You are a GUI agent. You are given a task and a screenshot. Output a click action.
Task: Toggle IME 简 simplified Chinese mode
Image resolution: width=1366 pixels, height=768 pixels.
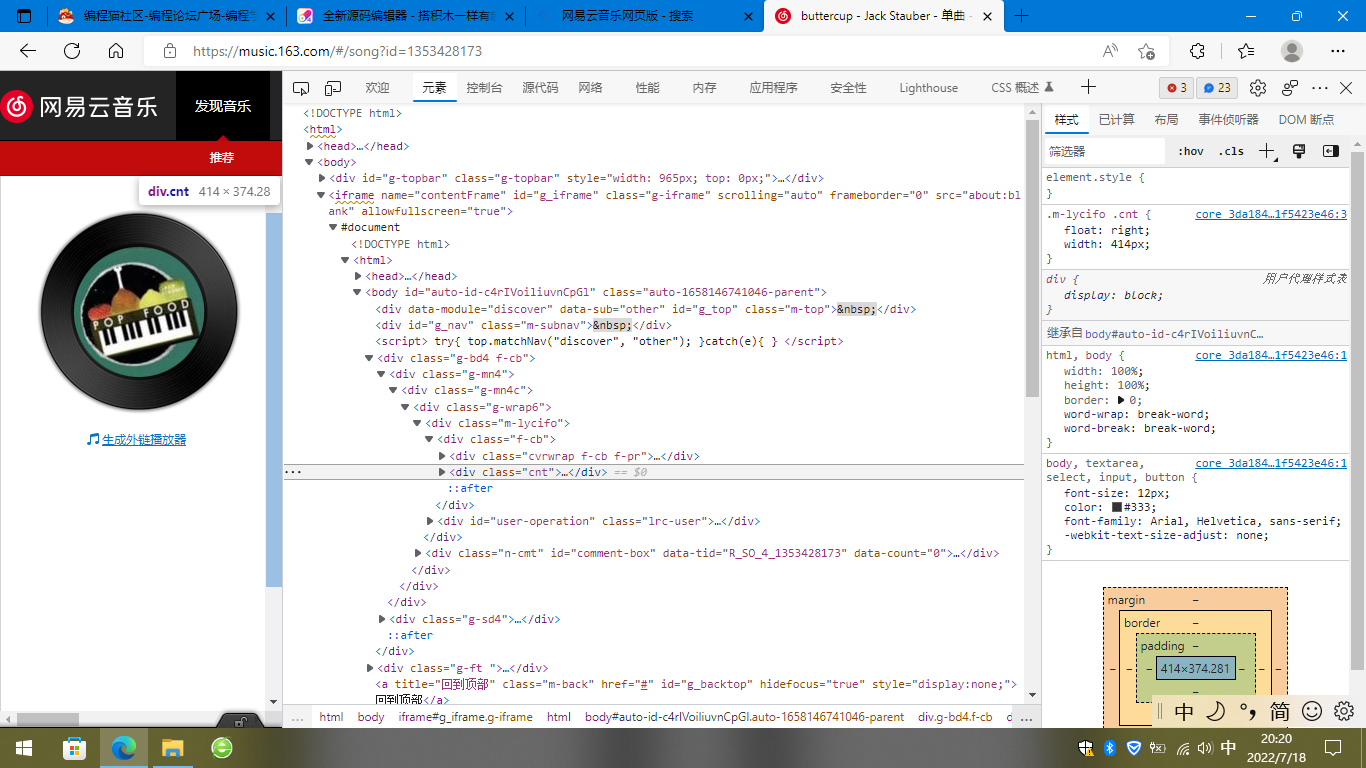[x=1279, y=711]
